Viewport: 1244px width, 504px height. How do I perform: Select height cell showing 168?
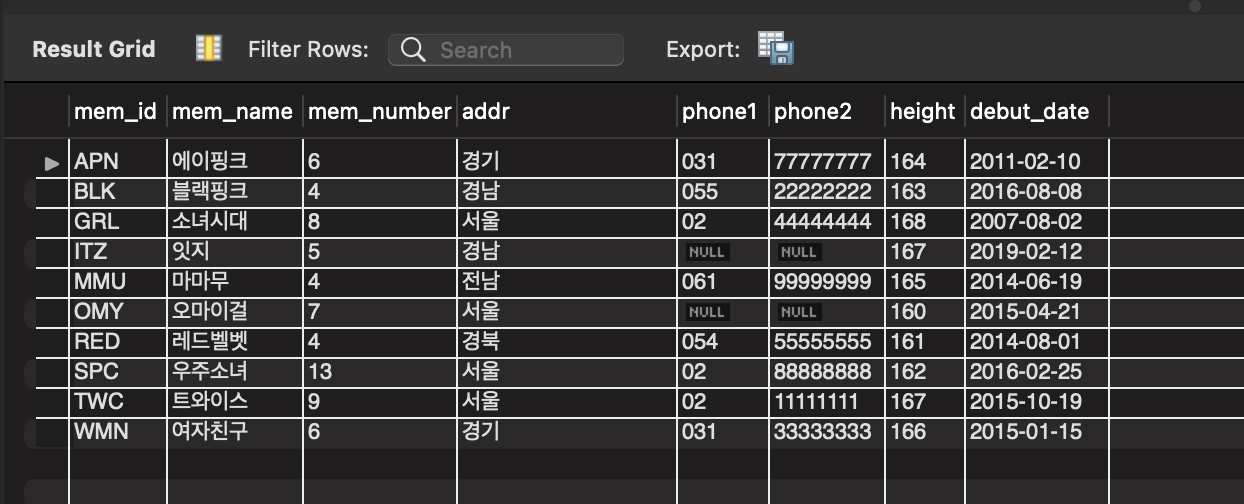point(924,221)
